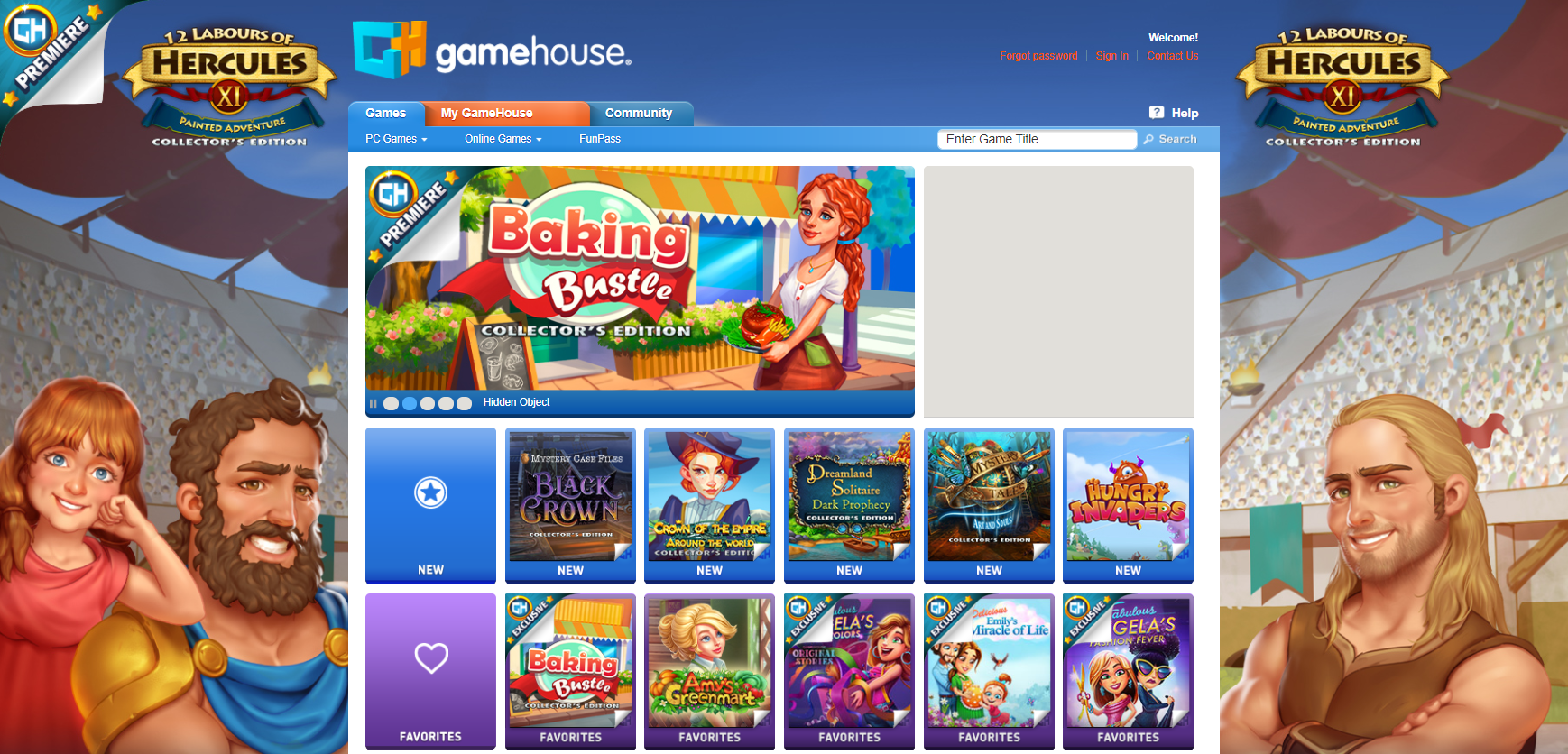Switch to the Community tab
The width and height of the screenshot is (1568, 754).
tap(639, 114)
